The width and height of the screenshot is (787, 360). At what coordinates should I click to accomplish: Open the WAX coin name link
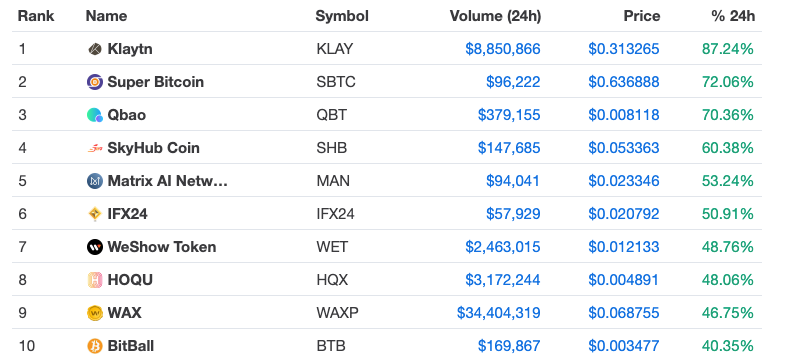[124, 313]
